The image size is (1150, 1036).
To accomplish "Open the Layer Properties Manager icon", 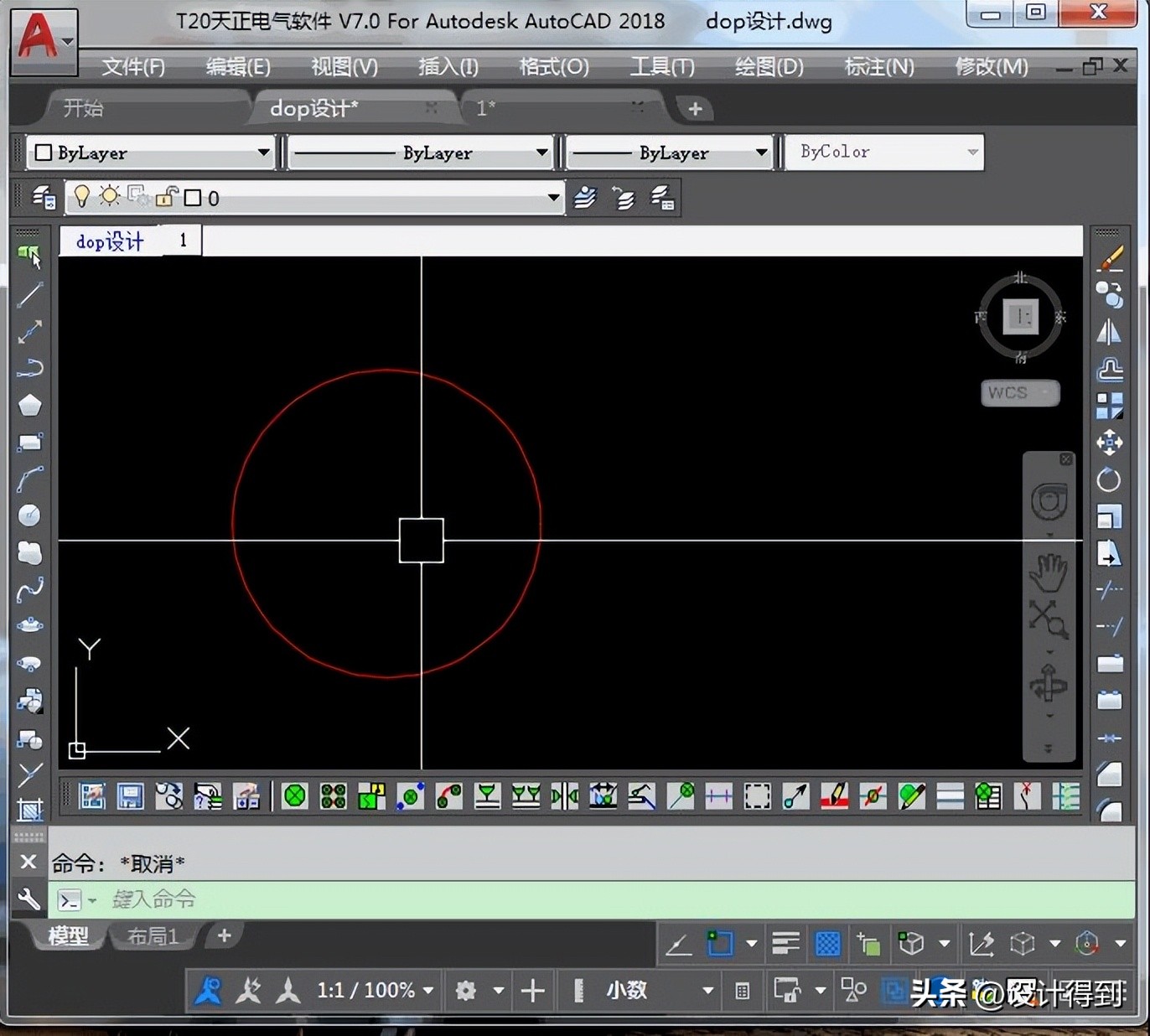I will click(x=44, y=198).
